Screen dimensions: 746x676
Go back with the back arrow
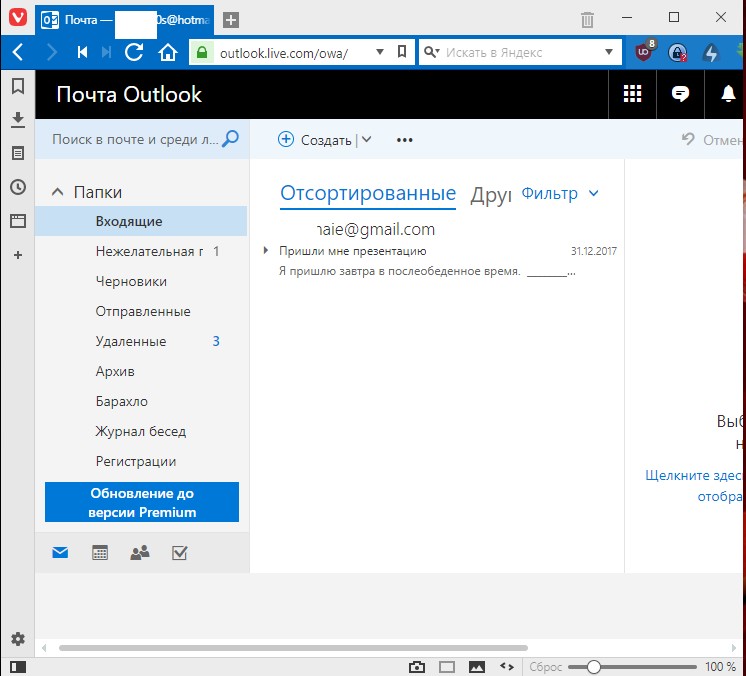(18, 52)
